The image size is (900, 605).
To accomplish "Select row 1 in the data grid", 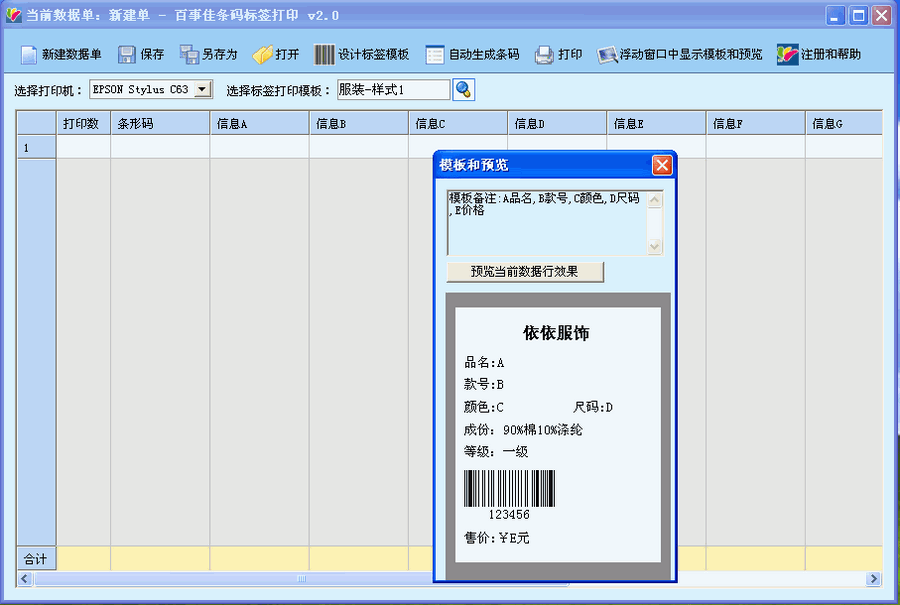I will (x=35, y=145).
